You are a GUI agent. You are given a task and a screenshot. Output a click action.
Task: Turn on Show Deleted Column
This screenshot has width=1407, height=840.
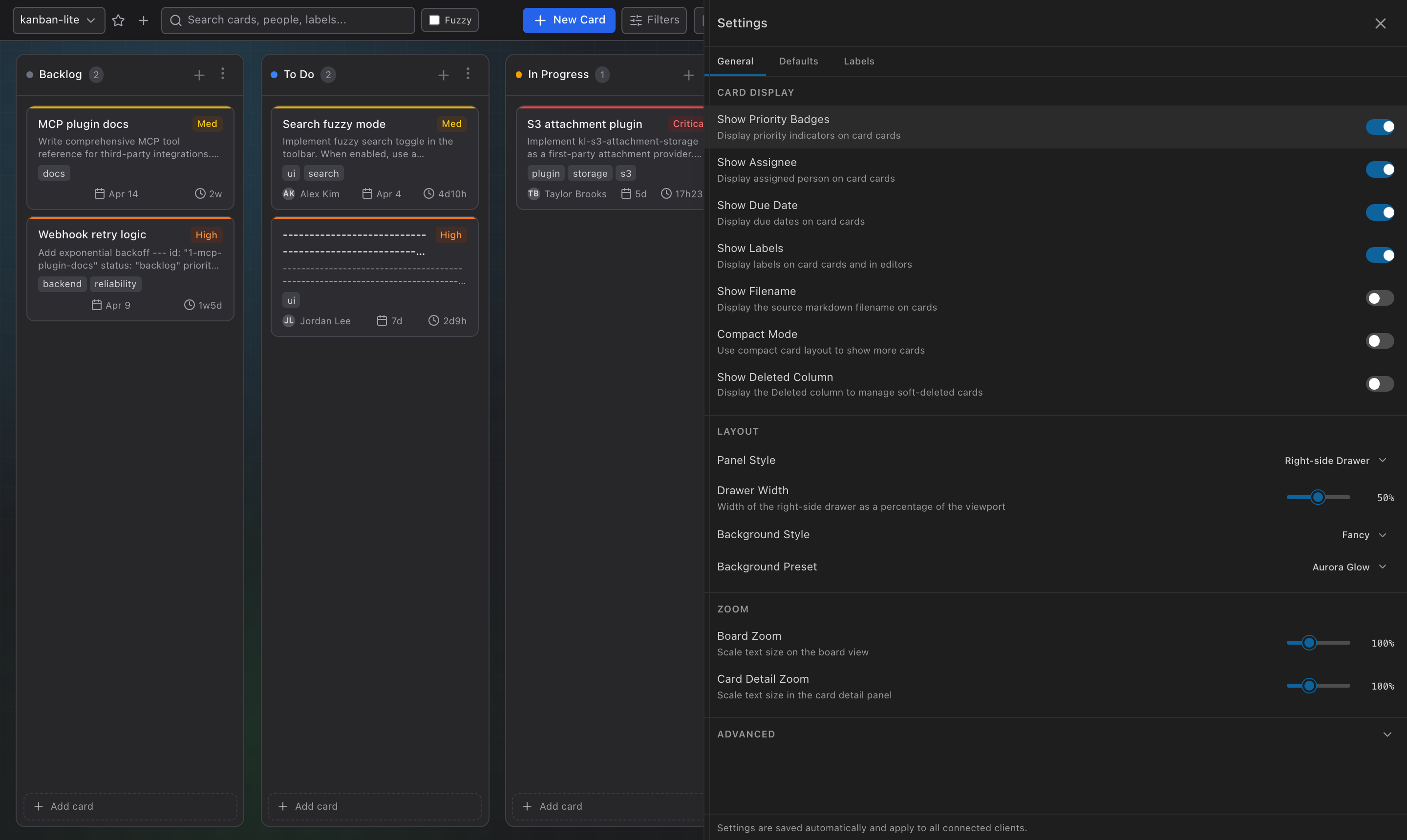point(1379,384)
